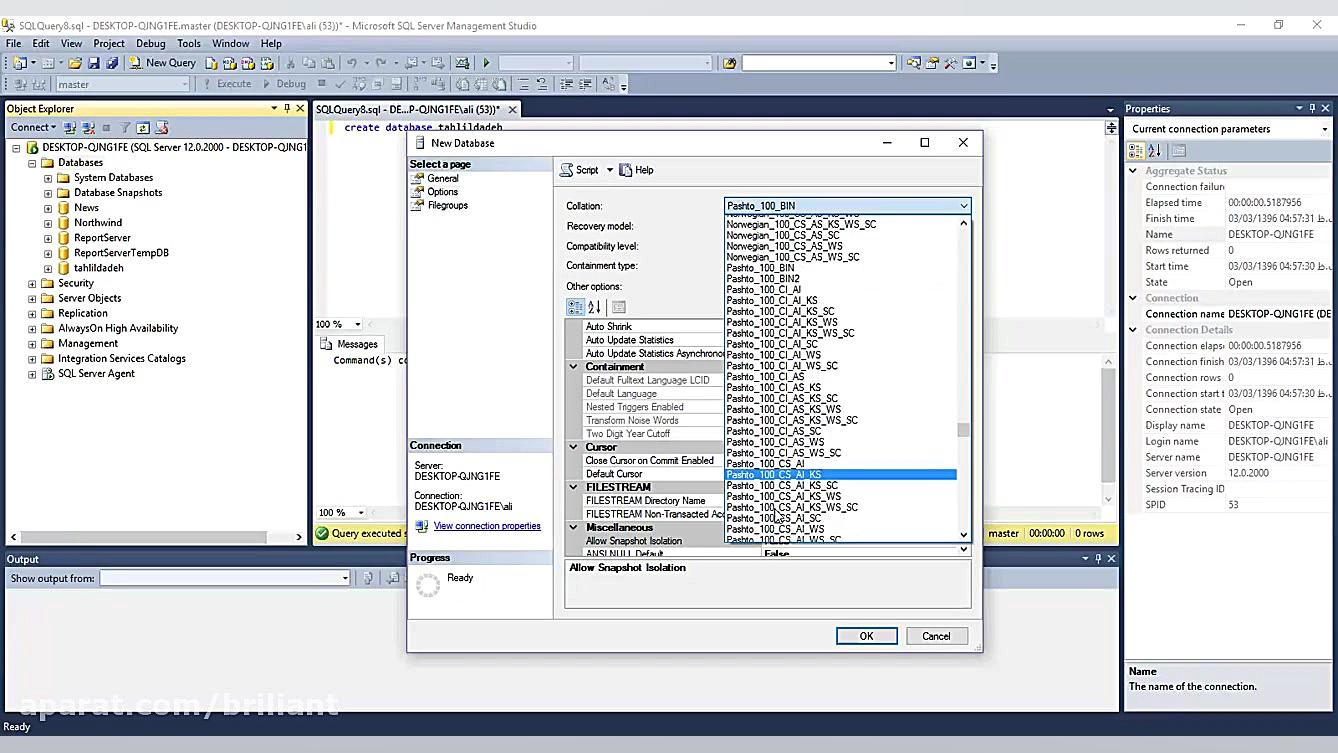1338x753 pixels.
Task: Switch to the Messages tab
Action: click(350, 344)
